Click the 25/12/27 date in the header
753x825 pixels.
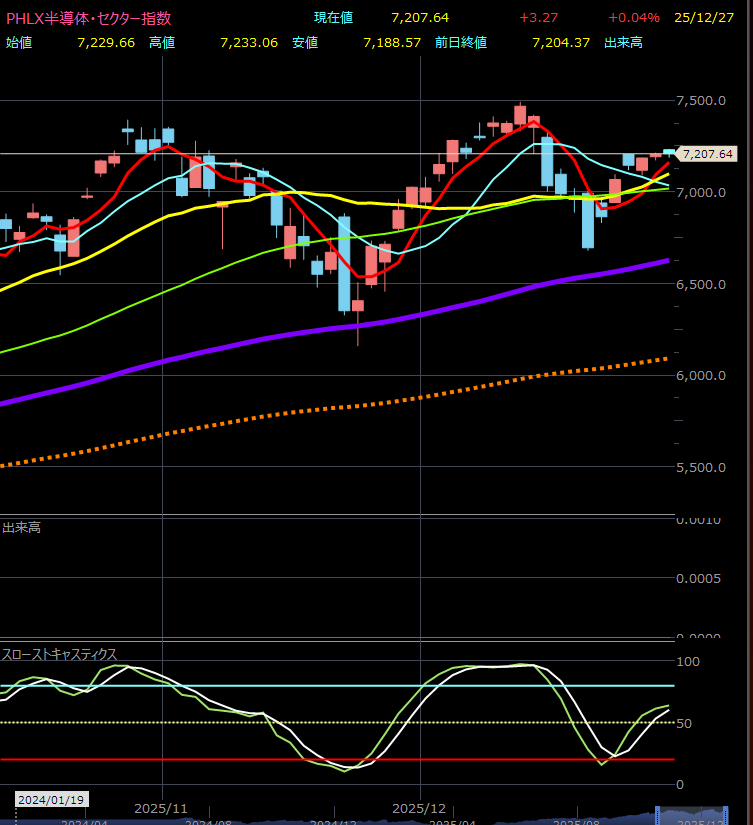click(x=710, y=18)
